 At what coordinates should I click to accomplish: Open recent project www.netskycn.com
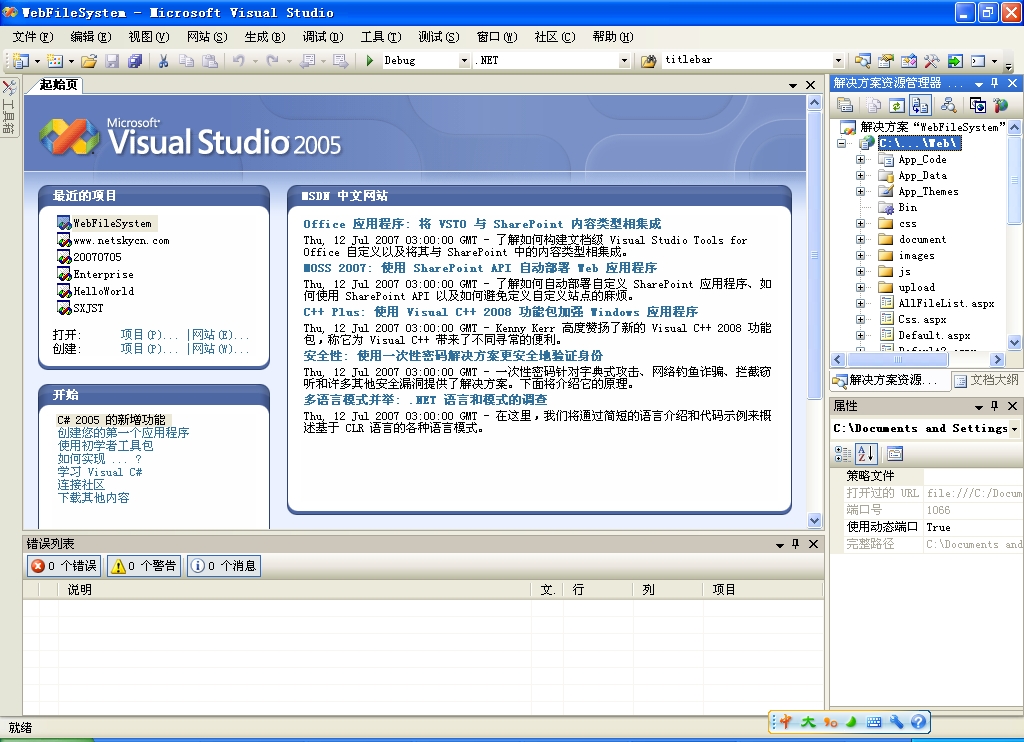click(x=121, y=240)
